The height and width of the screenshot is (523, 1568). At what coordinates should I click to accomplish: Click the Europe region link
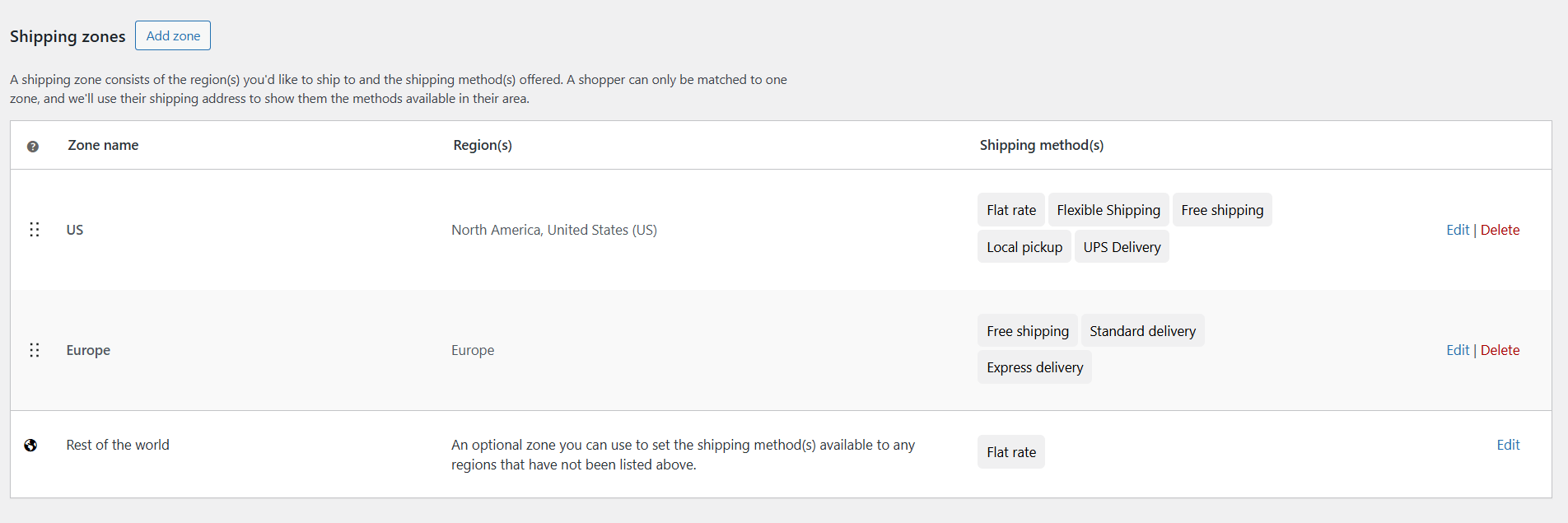point(472,350)
